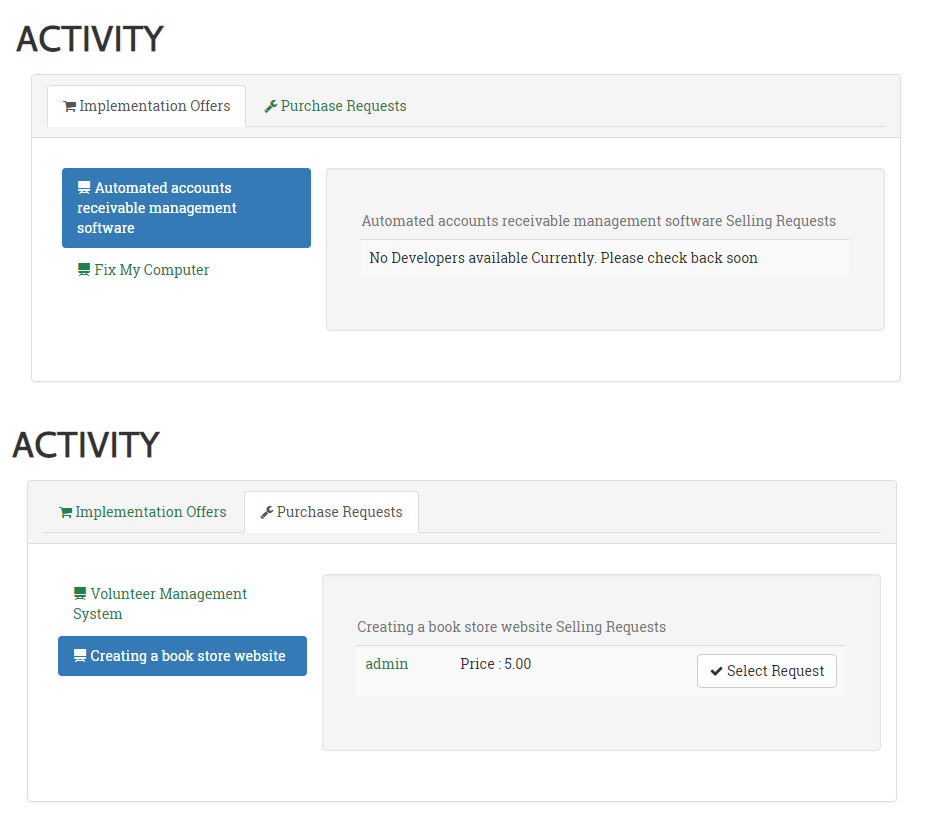Click the wrench icon on the inactive Purchase Requests tab
The width and height of the screenshot is (926, 838).
pos(270,106)
